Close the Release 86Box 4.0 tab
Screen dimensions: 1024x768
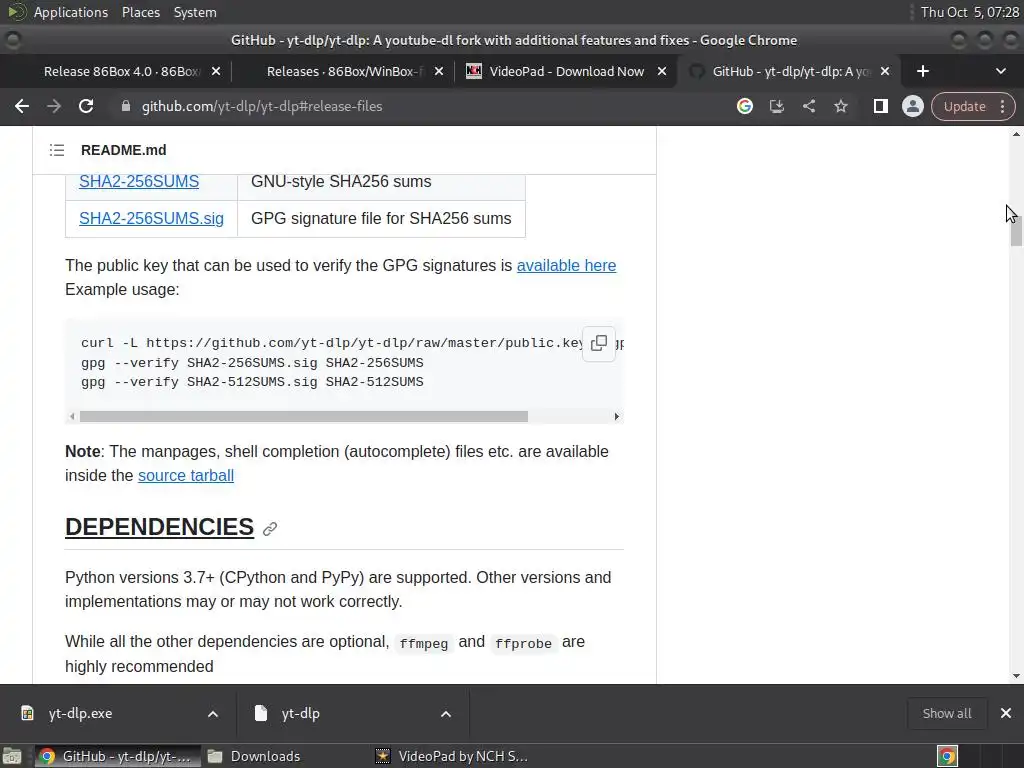(x=216, y=71)
